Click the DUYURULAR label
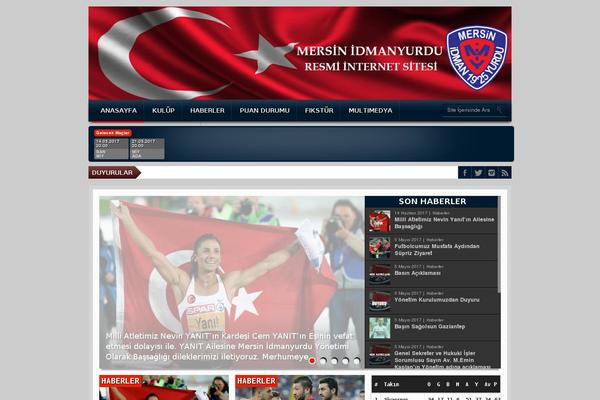Viewport: 600px width, 400px height. (114, 173)
